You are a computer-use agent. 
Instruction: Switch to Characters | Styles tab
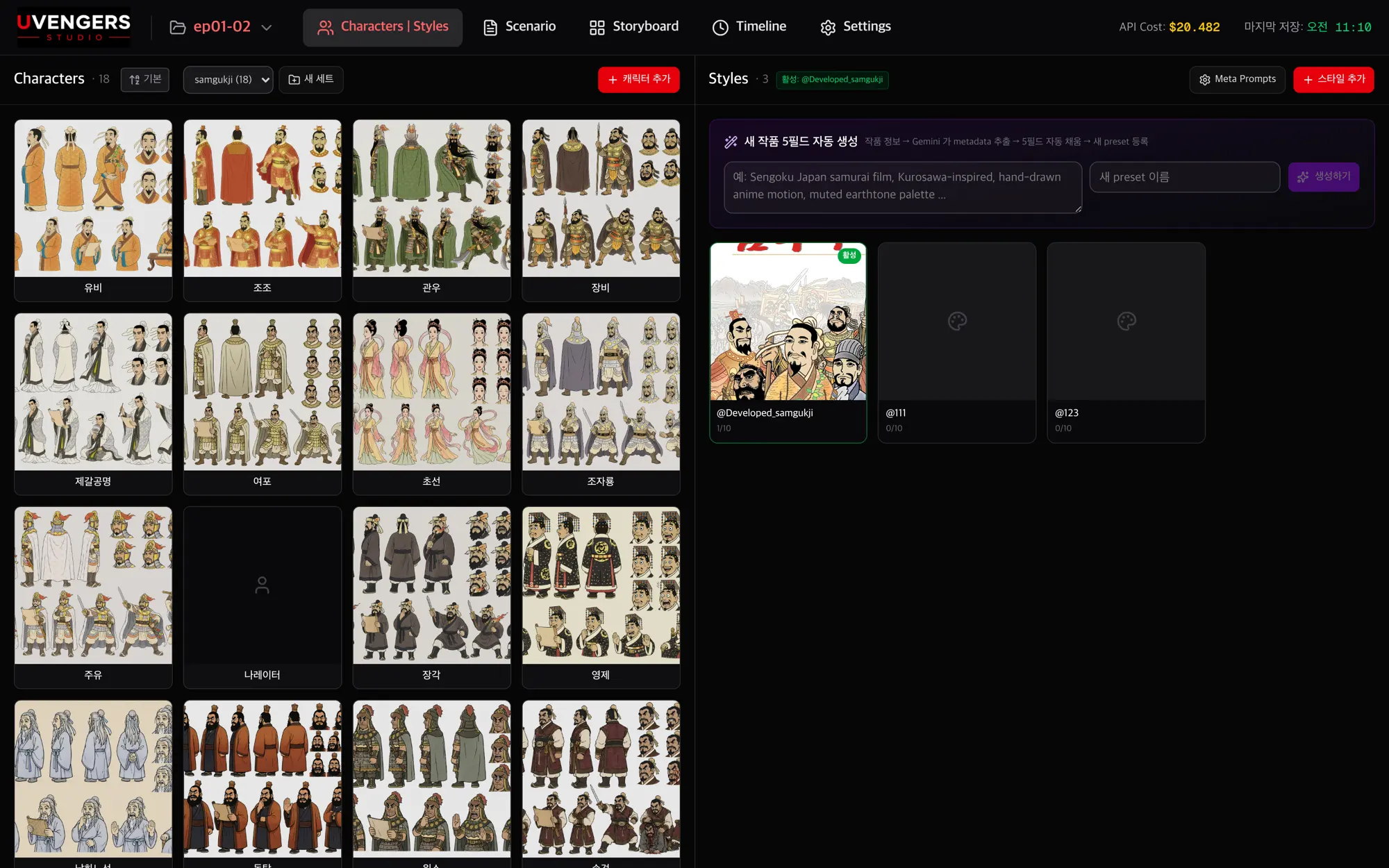383,27
